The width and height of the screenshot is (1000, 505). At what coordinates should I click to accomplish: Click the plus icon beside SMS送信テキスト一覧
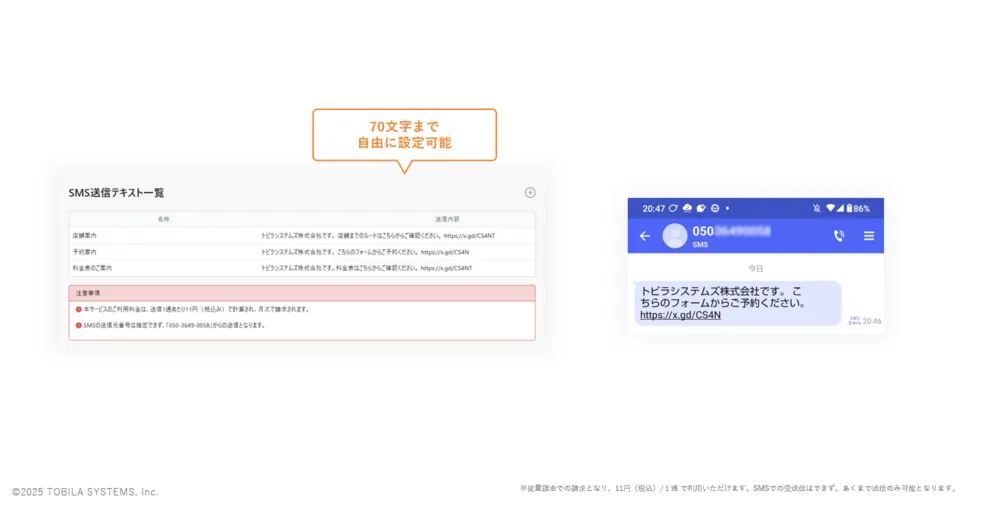coord(530,193)
